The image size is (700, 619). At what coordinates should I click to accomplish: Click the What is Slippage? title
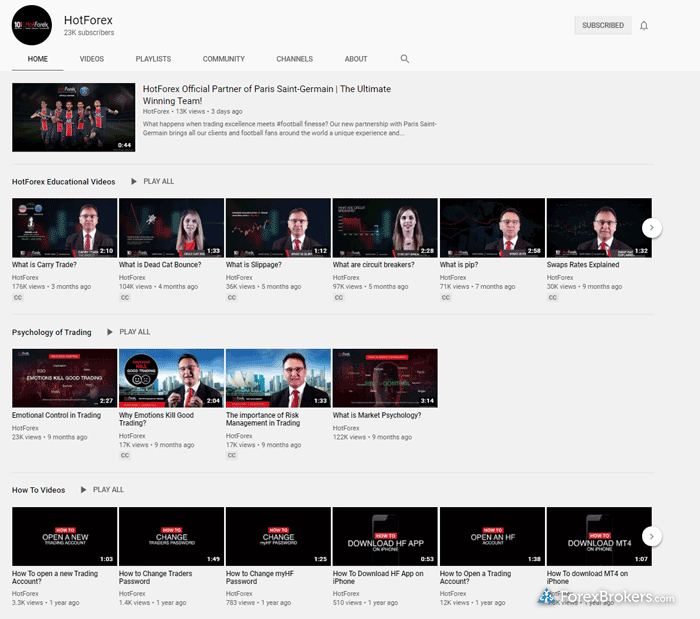pos(254,265)
